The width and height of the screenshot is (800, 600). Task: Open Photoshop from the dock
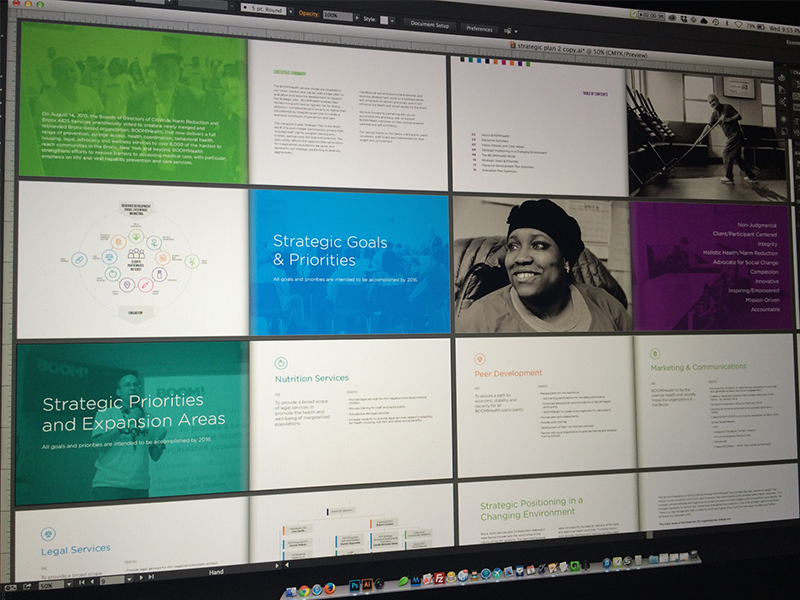tap(355, 585)
